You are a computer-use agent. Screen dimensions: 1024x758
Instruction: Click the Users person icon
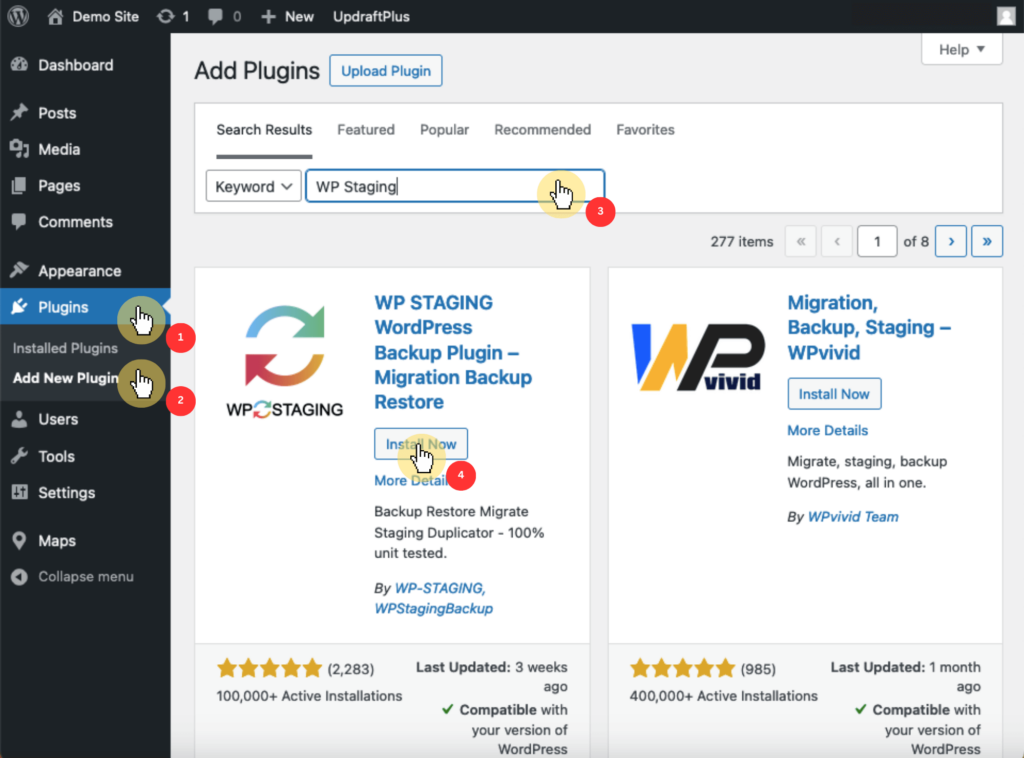pyautogui.click(x=20, y=419)
